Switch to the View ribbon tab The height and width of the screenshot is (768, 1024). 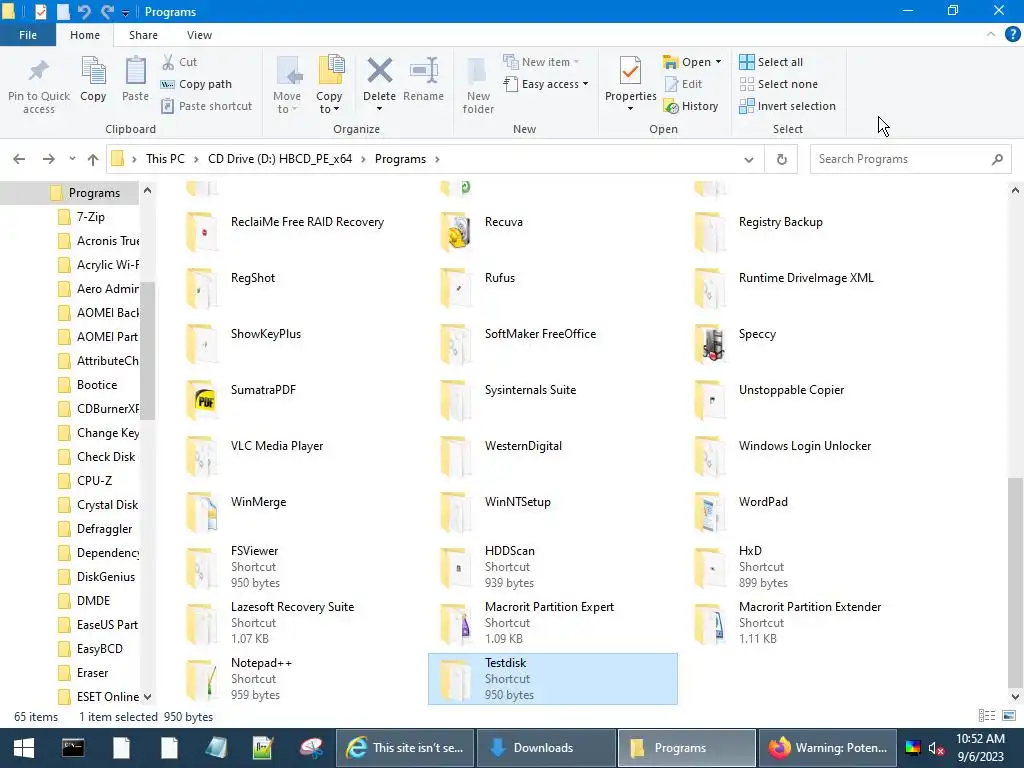[x=199, y=35]
